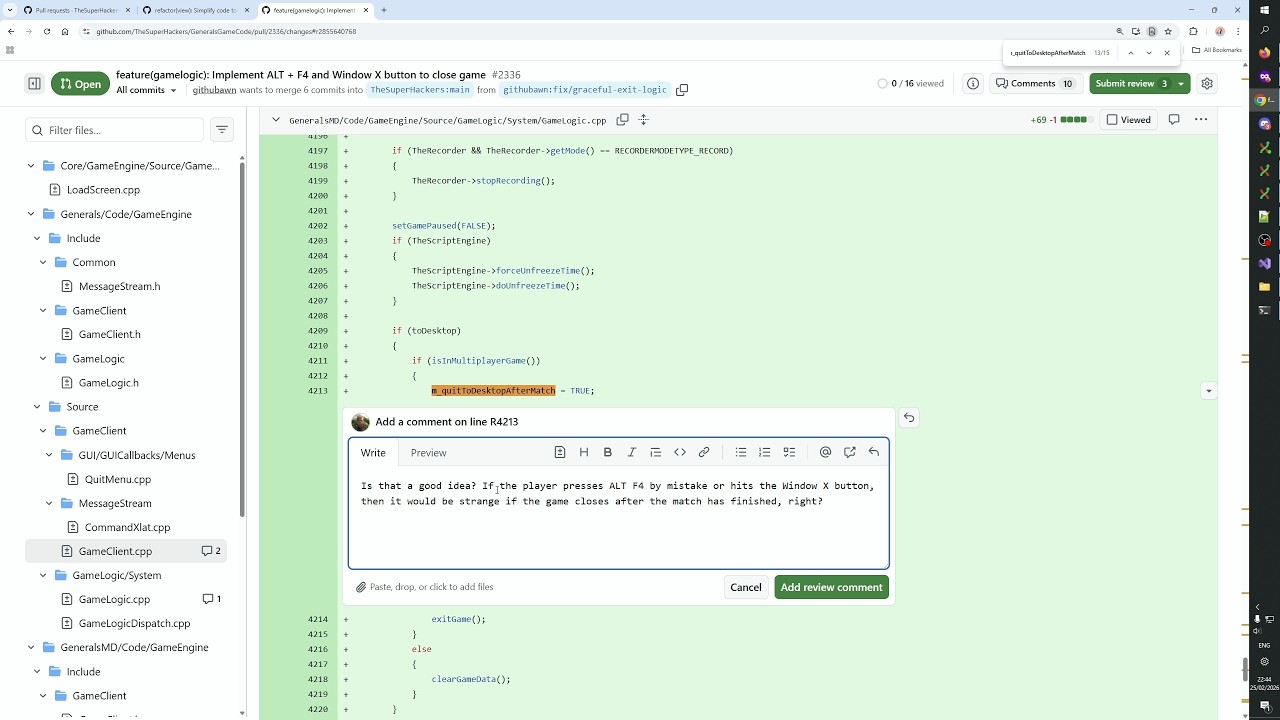Collapse the Include folder under Generals

tap(37, 238)
